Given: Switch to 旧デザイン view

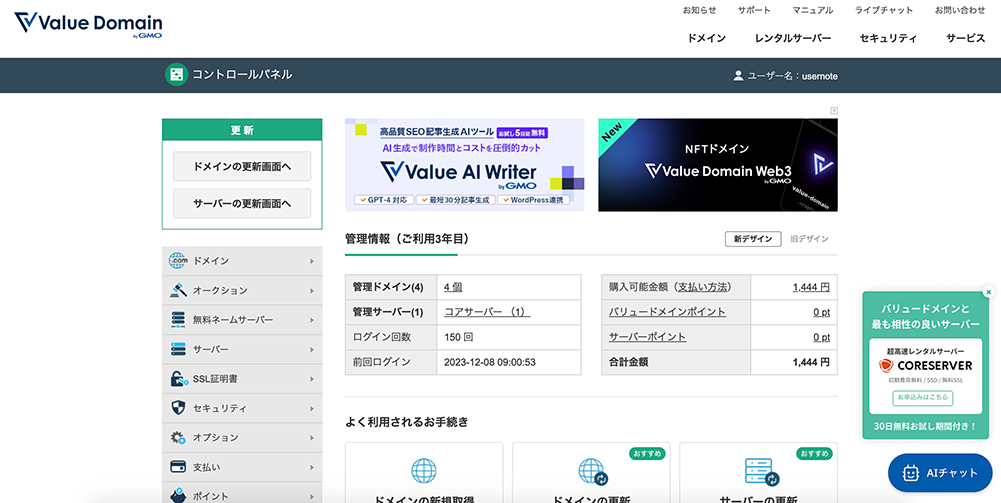Looking at the screenshot, I should pos(809,239).
